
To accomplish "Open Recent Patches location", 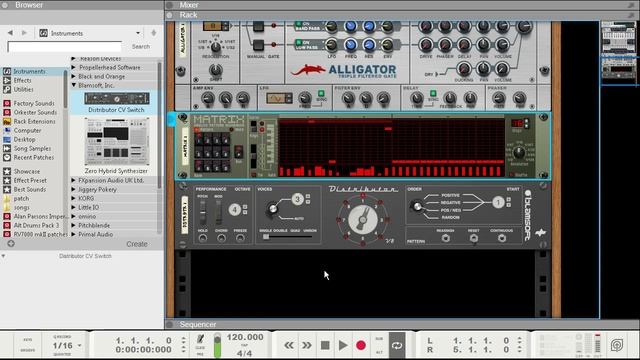I will [x=33, y=157].
